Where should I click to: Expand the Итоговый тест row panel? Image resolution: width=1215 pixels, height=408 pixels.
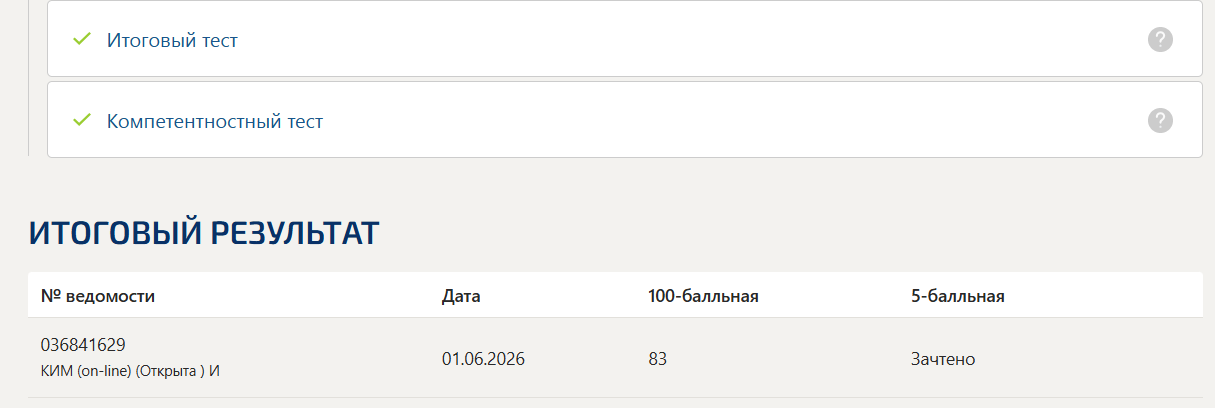625,39
